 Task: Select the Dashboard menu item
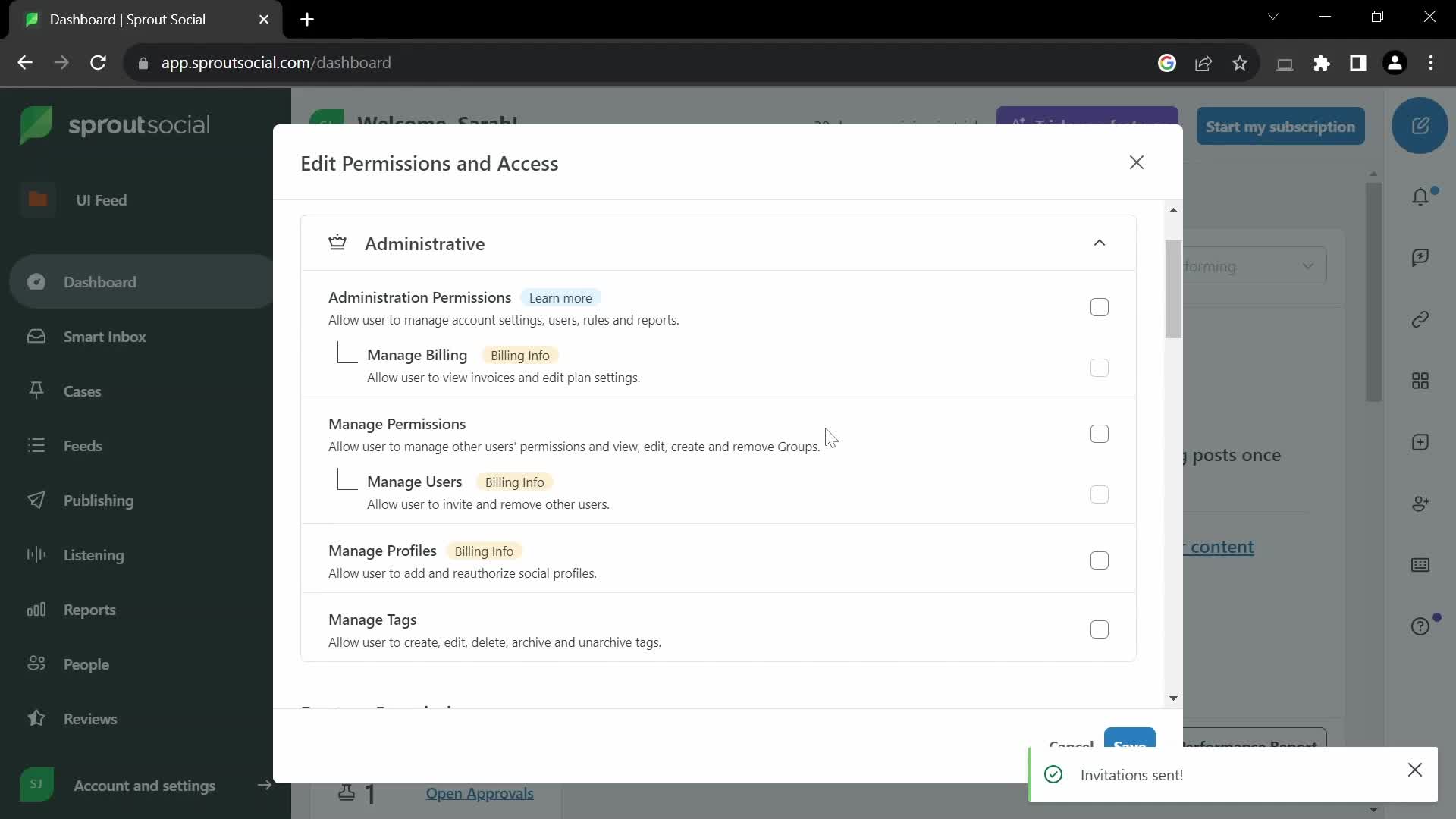pyautogui.click(x=100, y=281)
